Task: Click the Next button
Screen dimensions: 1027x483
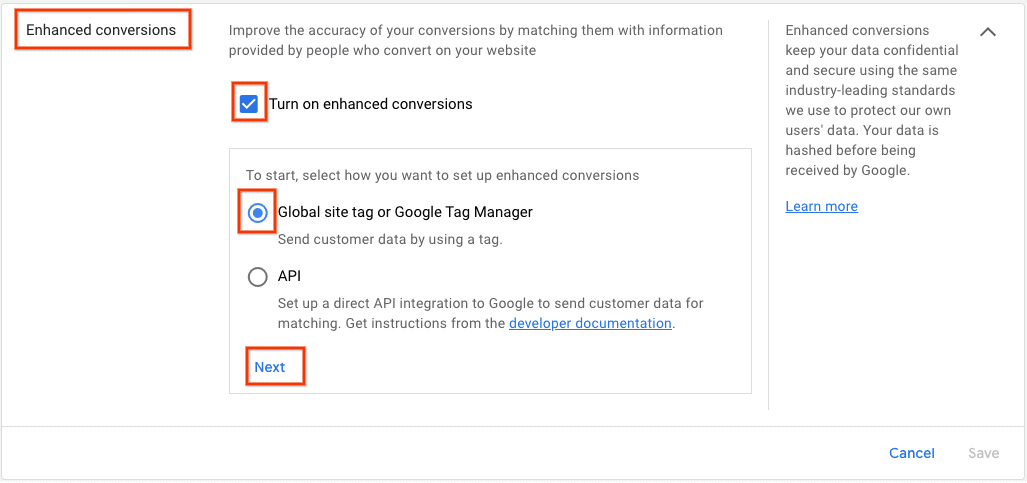Action: (x=270, y=367)
